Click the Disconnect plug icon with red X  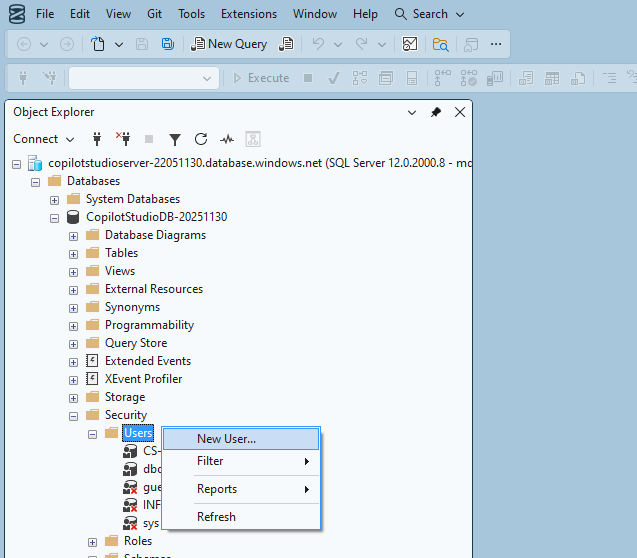(x=123, y=139)
